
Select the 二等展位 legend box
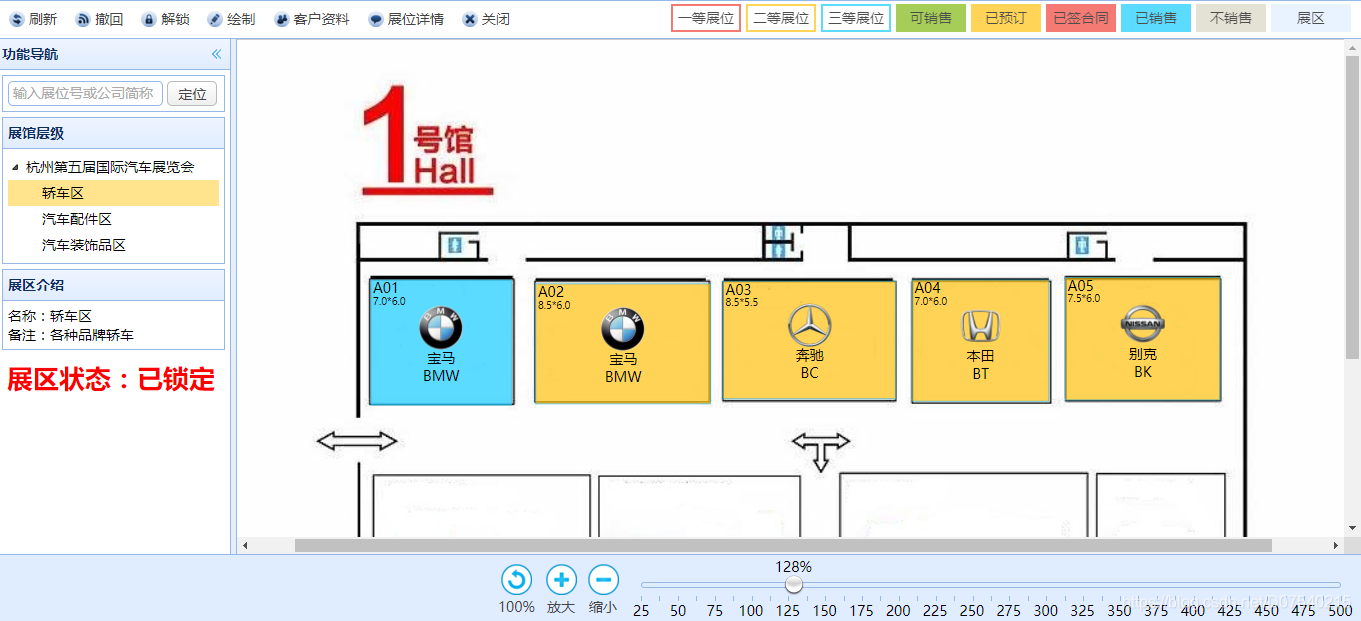point(781,18)
